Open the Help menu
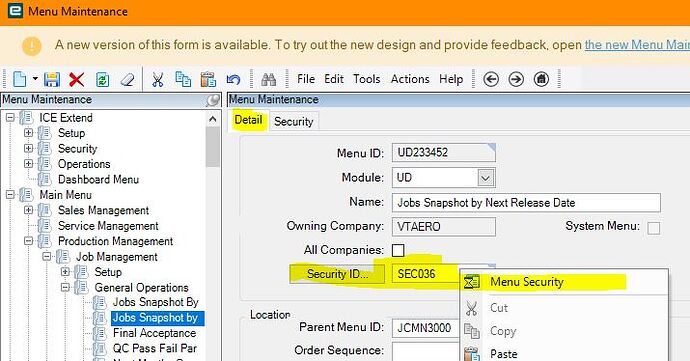 (x=451, y=79)
